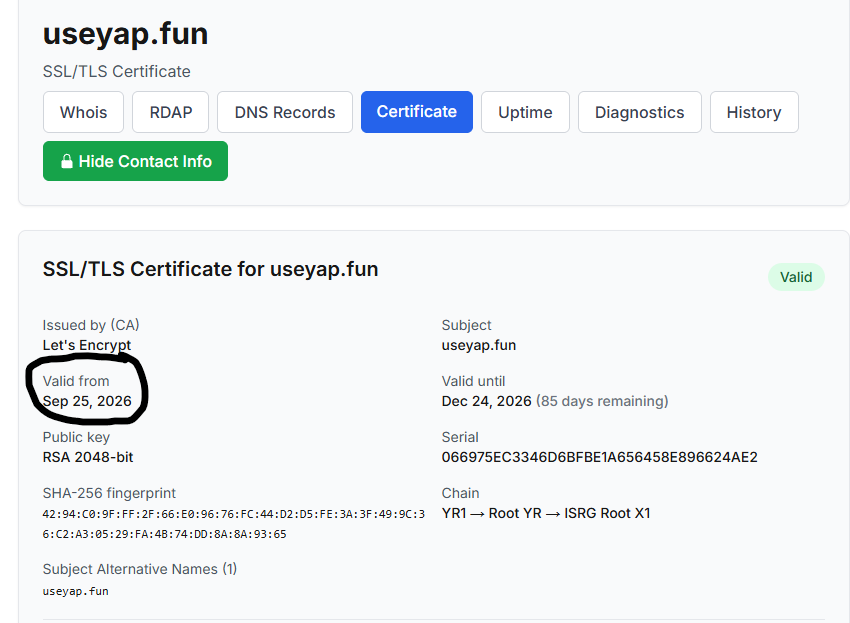
Task: Click the Issued by (CA) label
Action: coord(91,325)
